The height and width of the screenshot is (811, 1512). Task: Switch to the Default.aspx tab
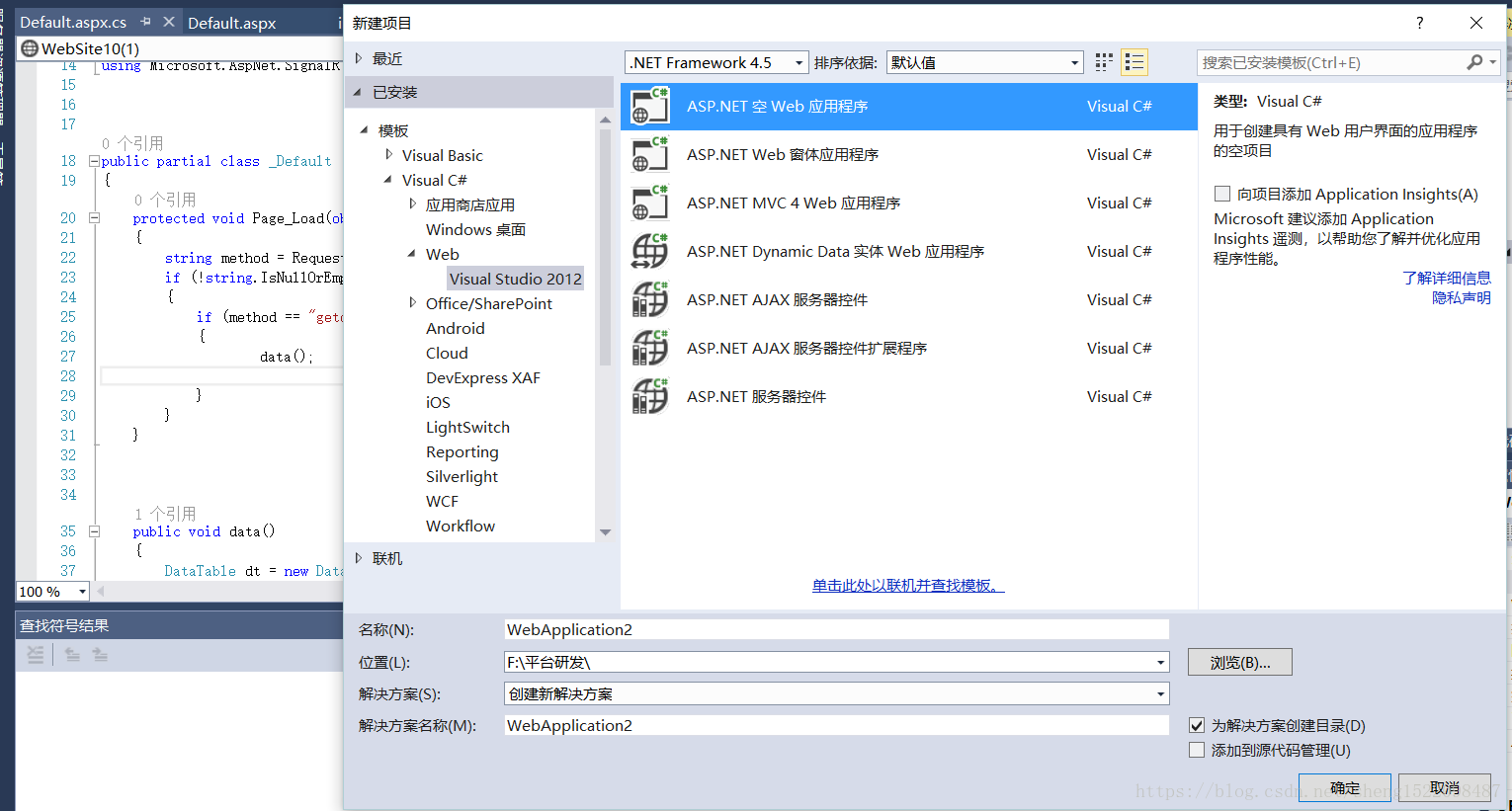pos(232,23)
